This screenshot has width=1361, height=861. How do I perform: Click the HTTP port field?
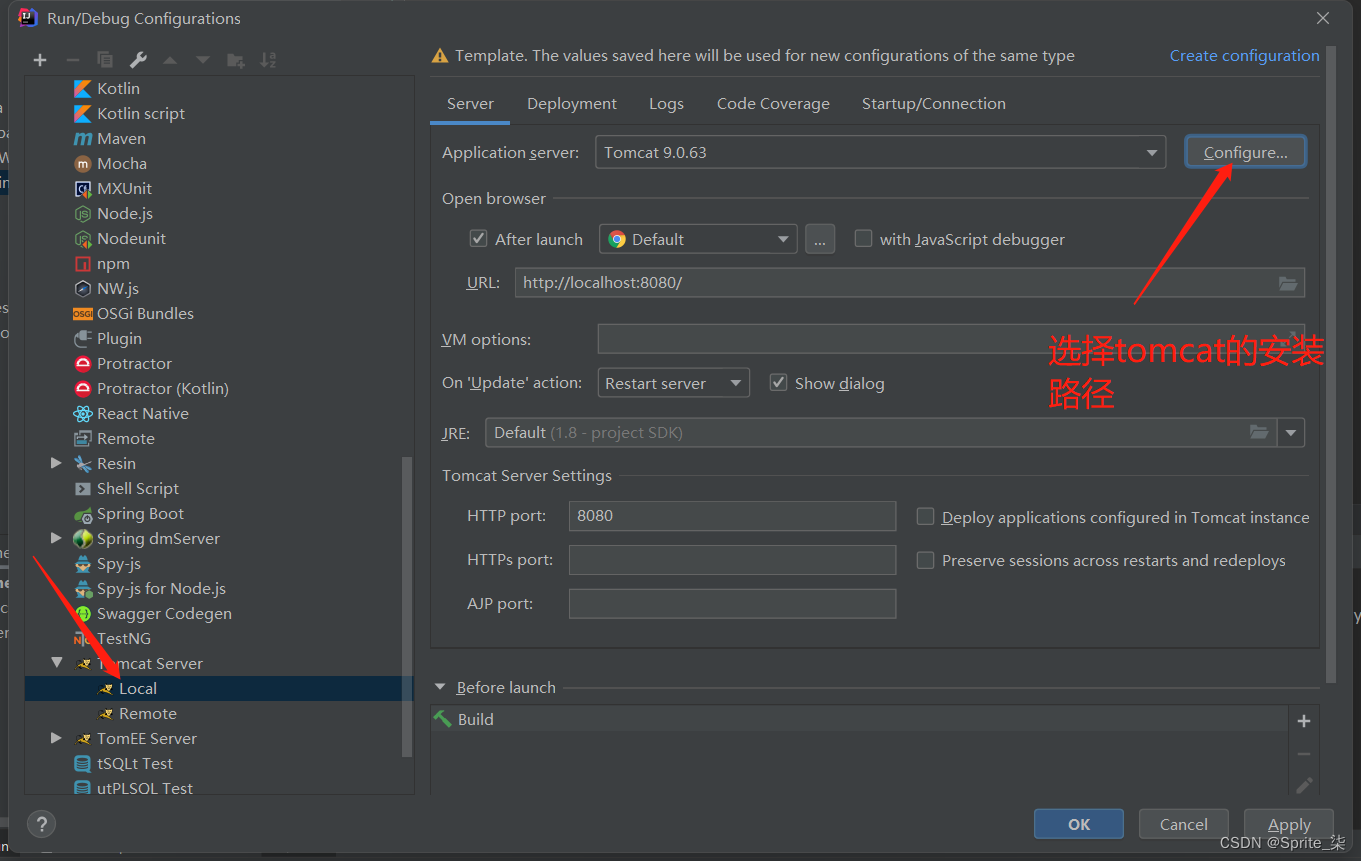tap(732, 516)
